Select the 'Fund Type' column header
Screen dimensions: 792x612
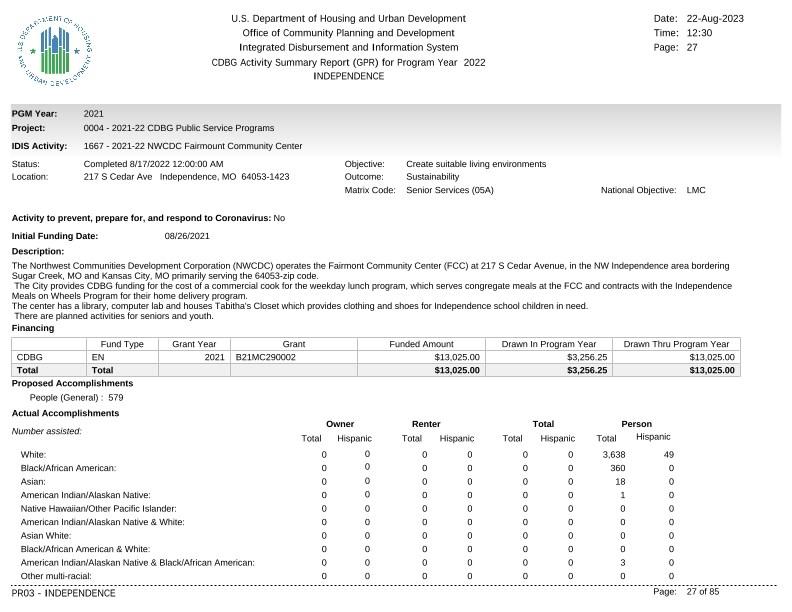point(122,344)
